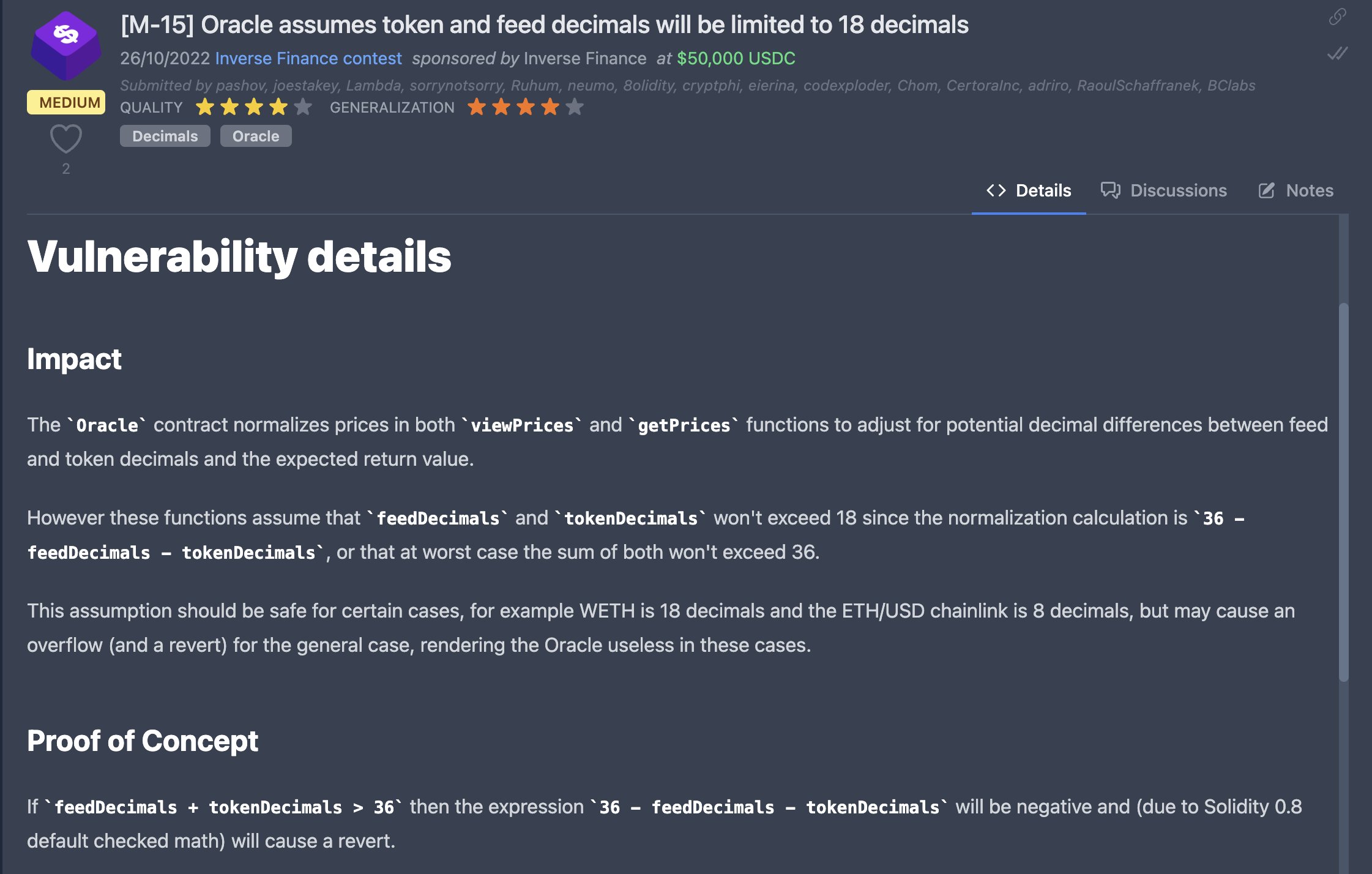Click the third orange generalization star
1372x874 pixels.
(x=525, y=107)
